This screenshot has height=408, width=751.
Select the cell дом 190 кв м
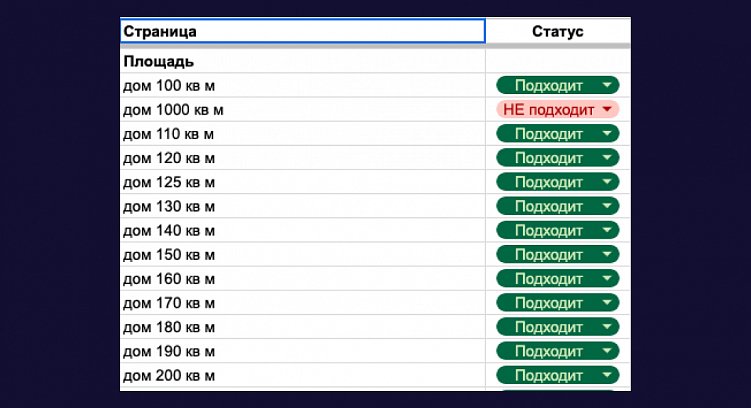(303, 351)
